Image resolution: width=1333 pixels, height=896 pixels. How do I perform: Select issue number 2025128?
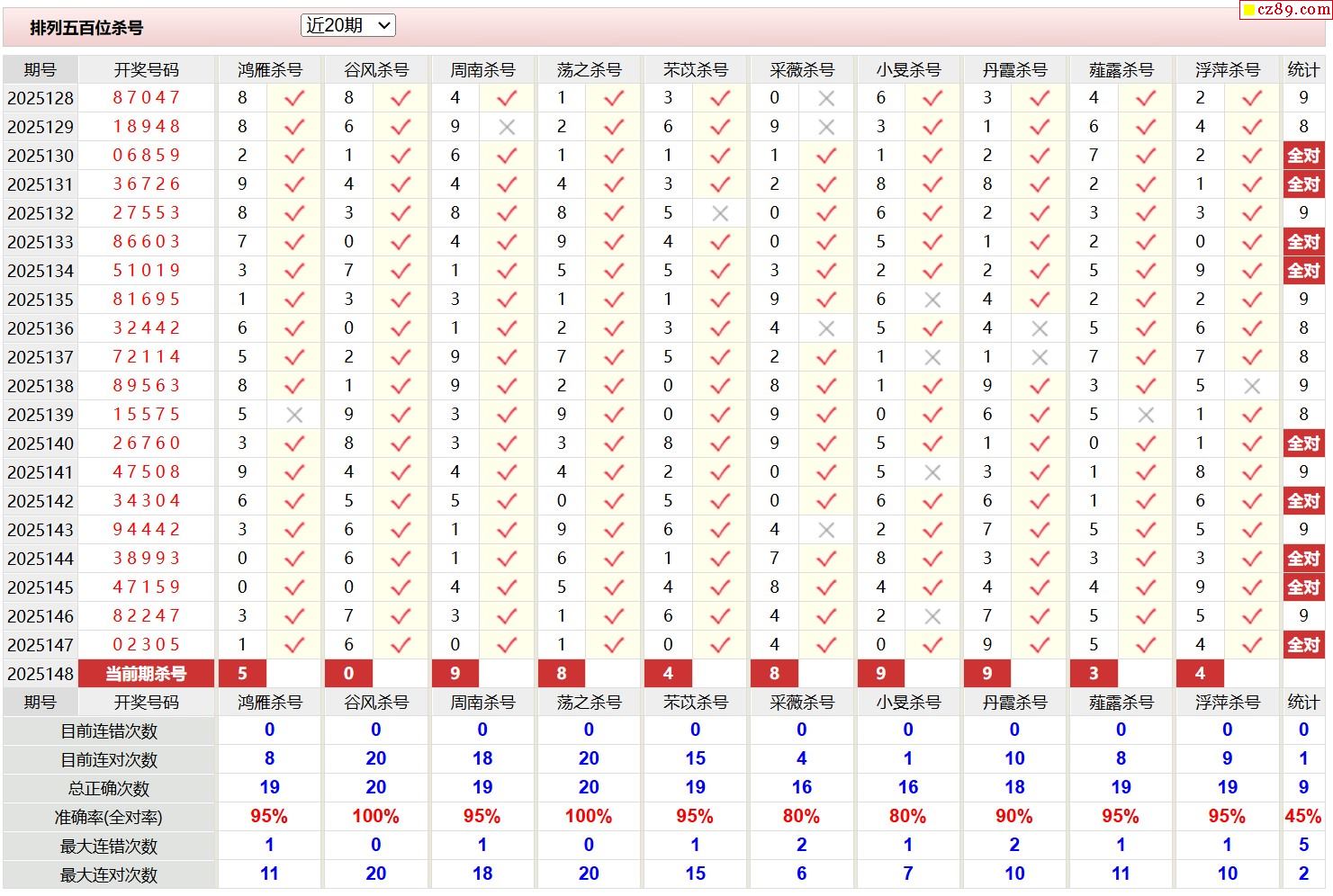tap(41, 98)
